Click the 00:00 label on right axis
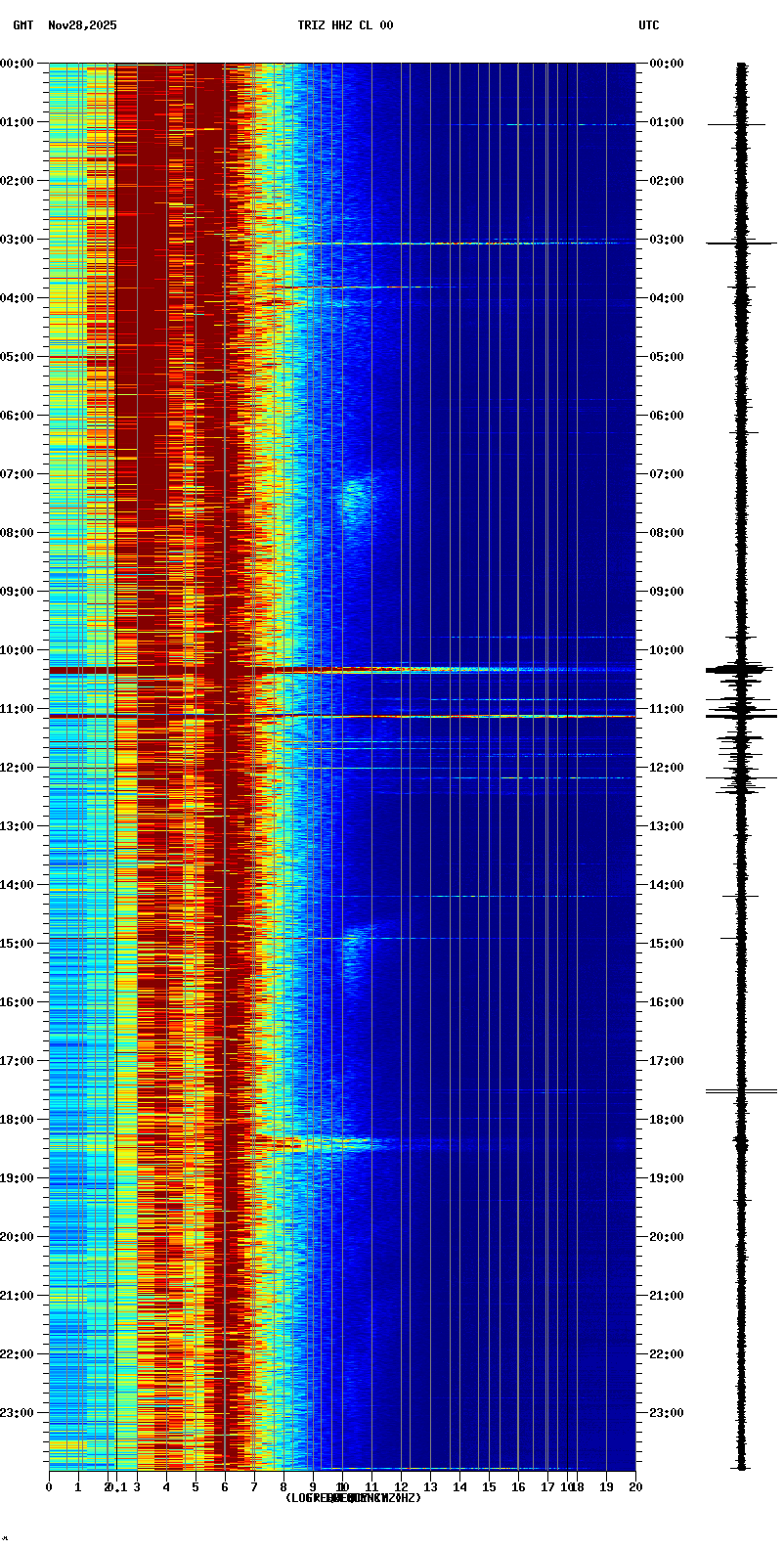Viewport: 784px width, 1549px height. click(x=667, y=64)
